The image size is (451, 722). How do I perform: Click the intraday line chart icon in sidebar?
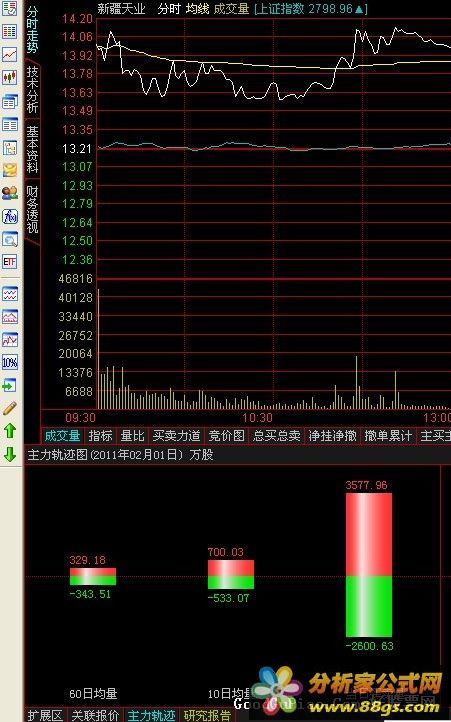tap(10, 54)
